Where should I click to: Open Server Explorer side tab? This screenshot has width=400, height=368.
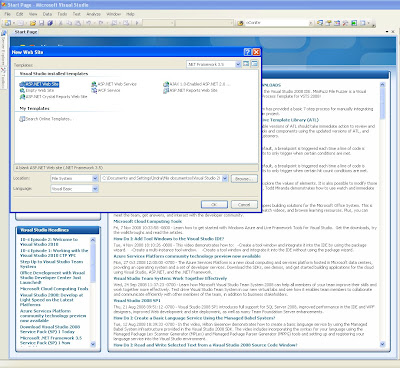coord(3,49)
